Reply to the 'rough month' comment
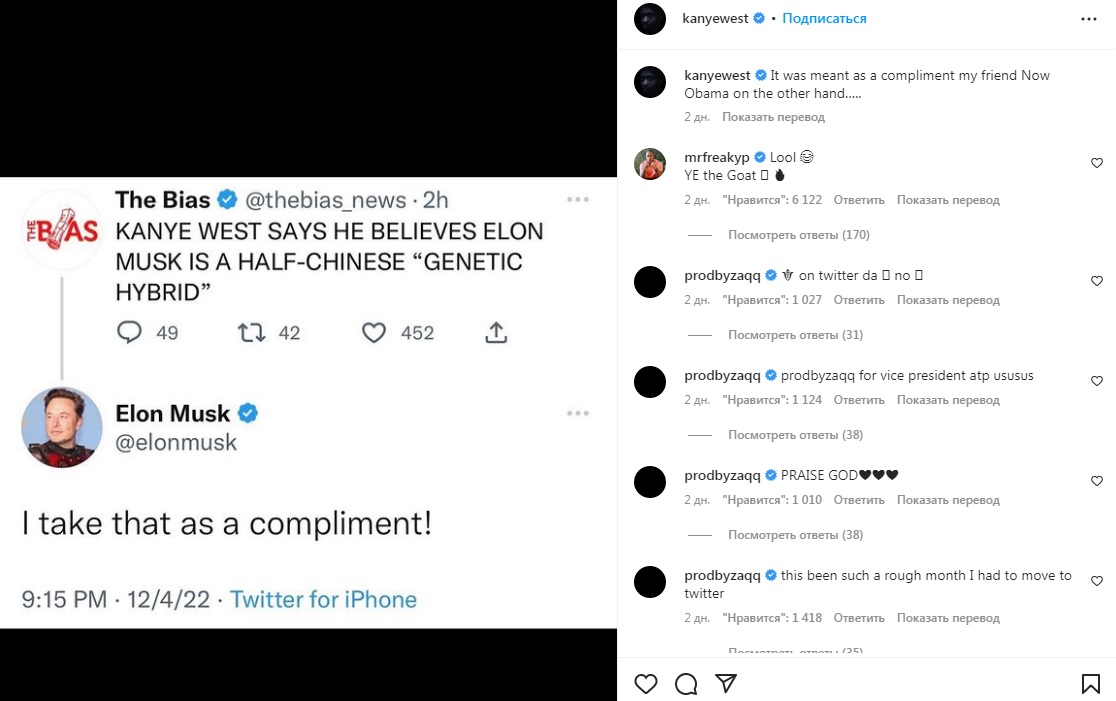Viewport: 1116px width, 701px height. pyautogui.click(x=858, y=618)
